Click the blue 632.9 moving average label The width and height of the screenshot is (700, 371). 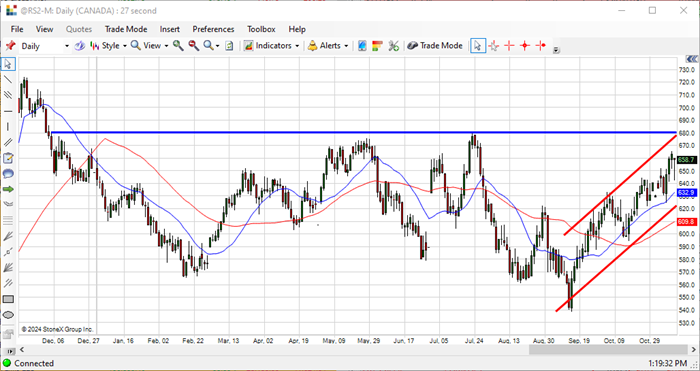686,193
